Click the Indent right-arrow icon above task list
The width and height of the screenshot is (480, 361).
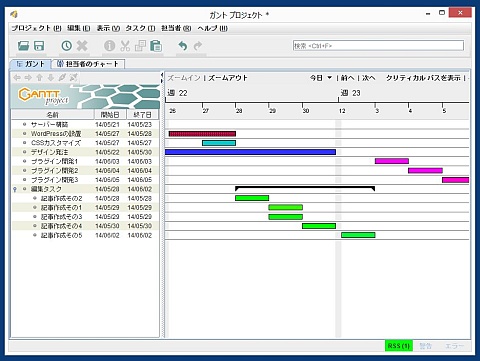(28, 78)
